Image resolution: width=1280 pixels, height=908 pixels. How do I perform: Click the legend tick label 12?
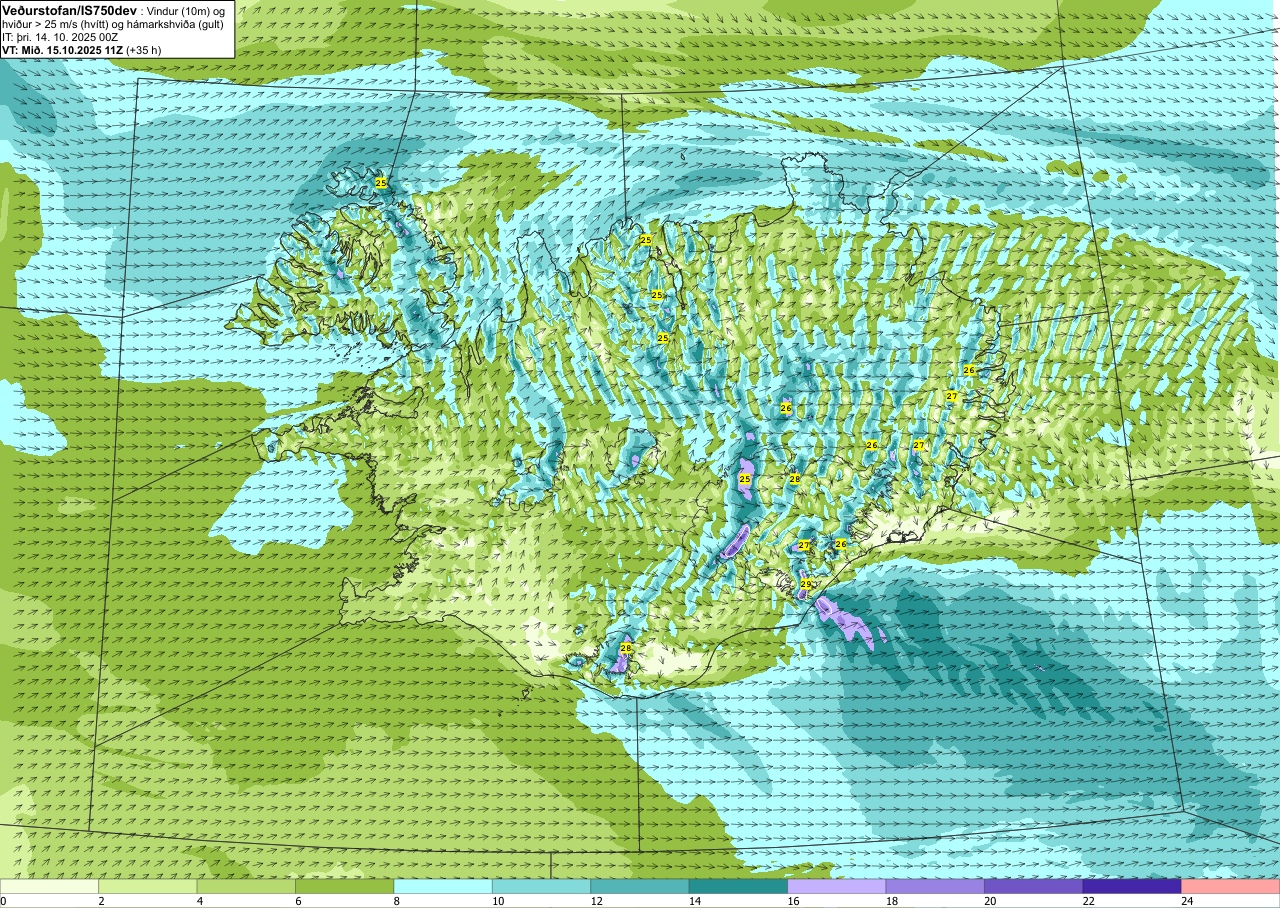point(597,901)
